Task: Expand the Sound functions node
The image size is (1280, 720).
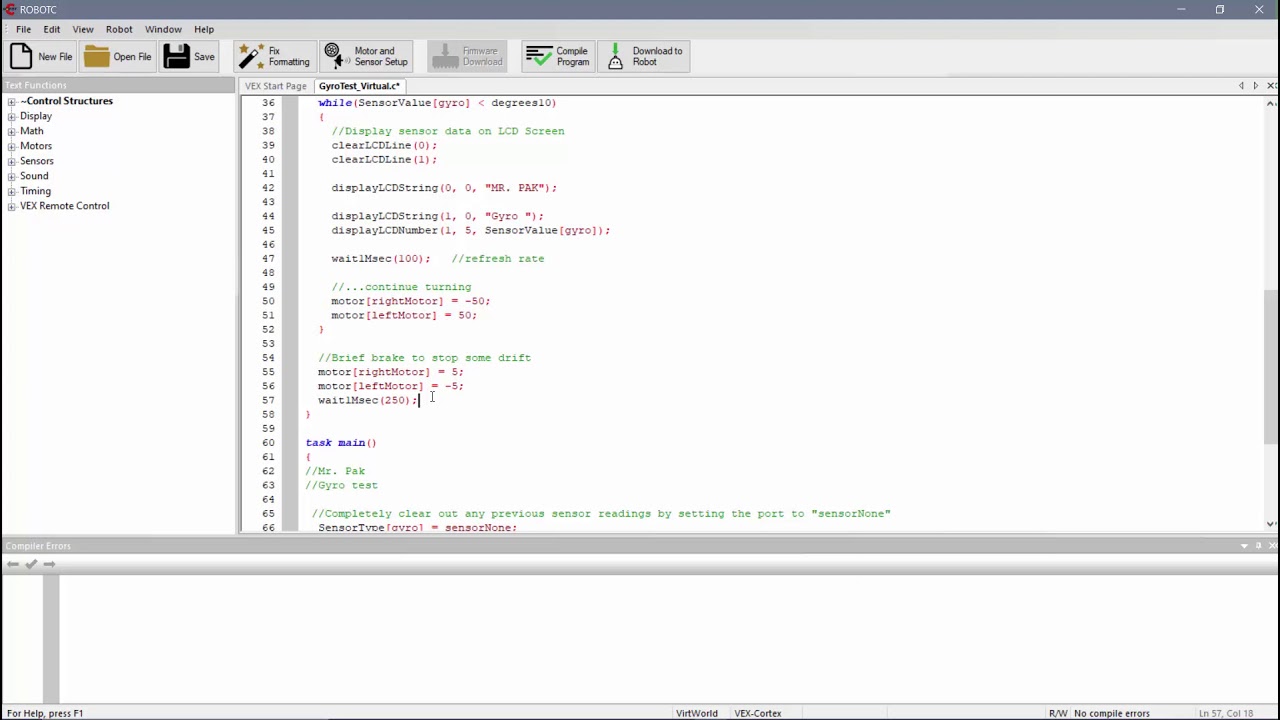Action: 11,176
